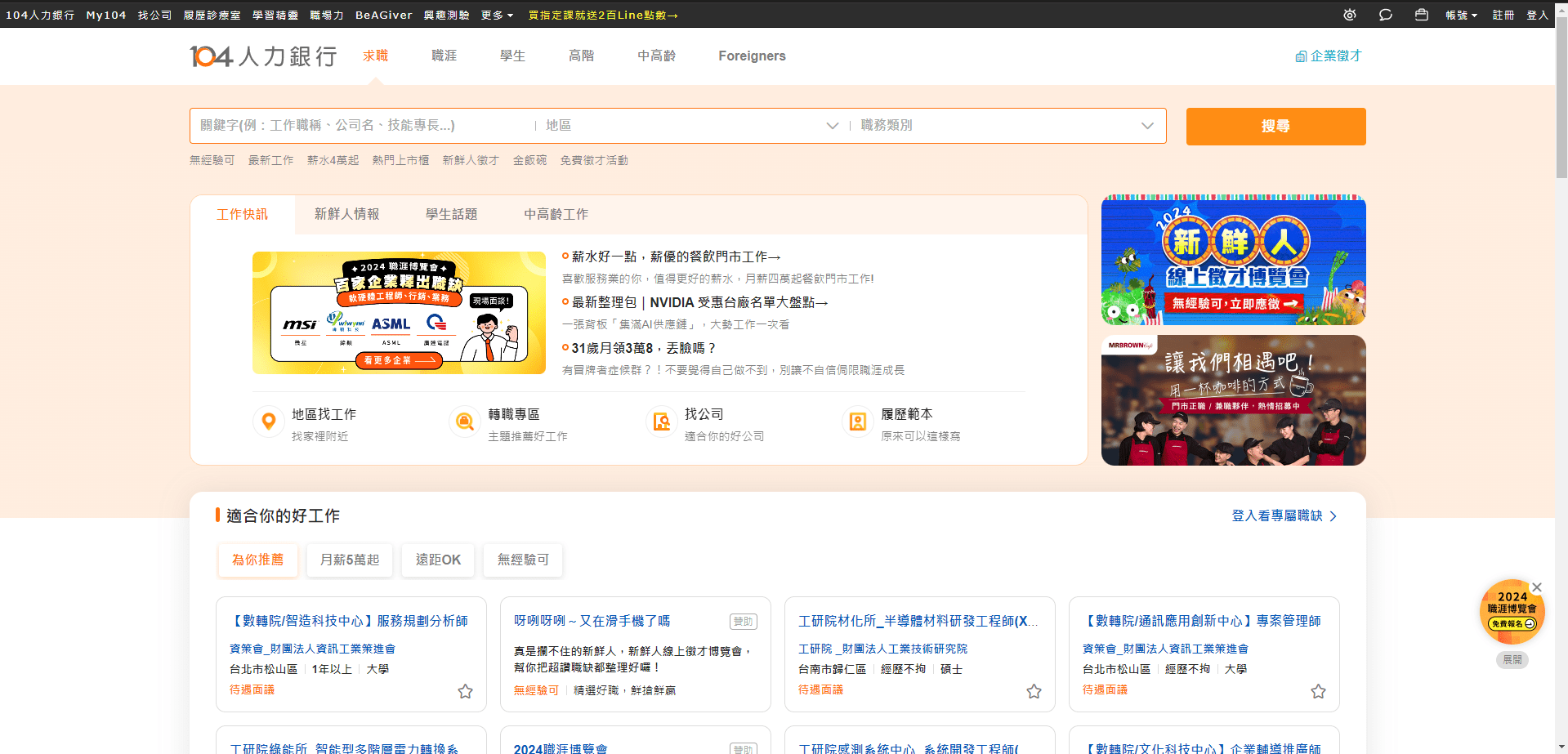Click the 展開 expand button
Screen dimensions: 1568x754
pyautogui.click(x=1512, y=659)
